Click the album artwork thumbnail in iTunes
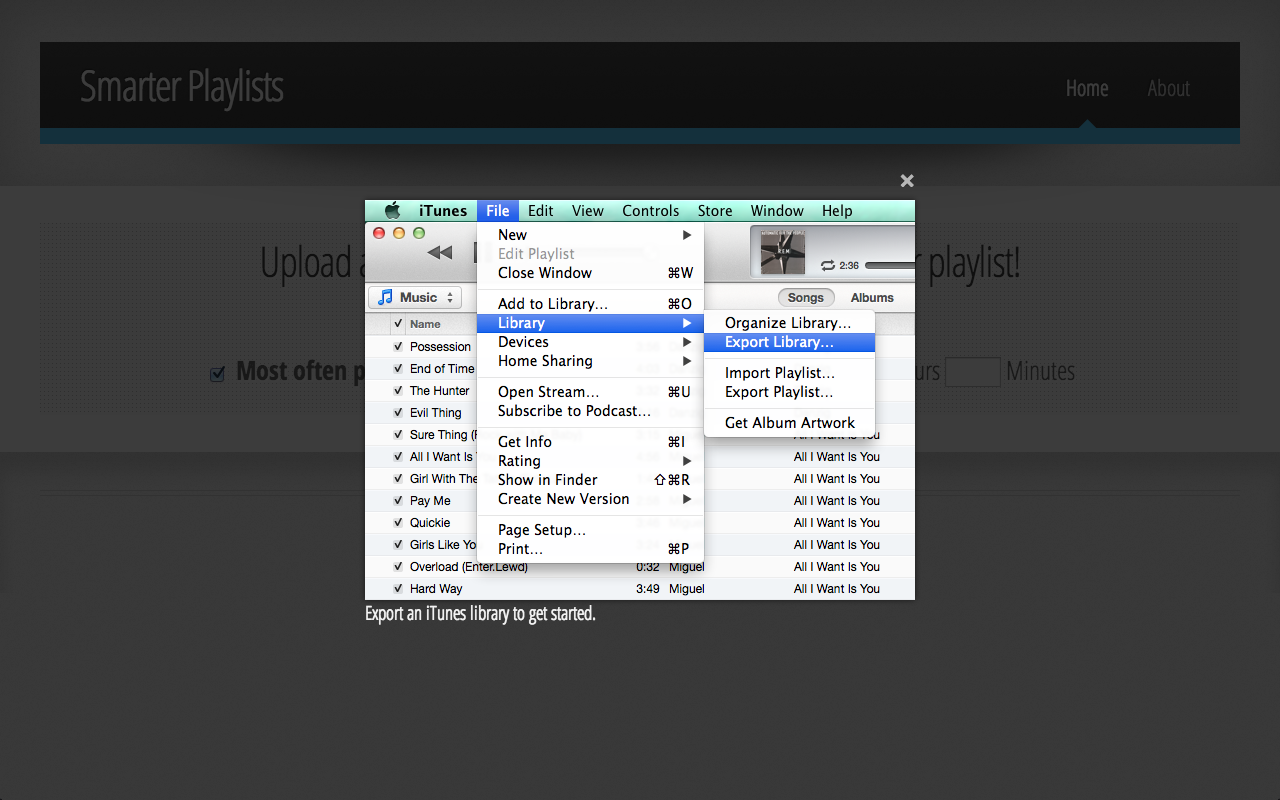Screen dimensions: 1280x800 (782, 252)
